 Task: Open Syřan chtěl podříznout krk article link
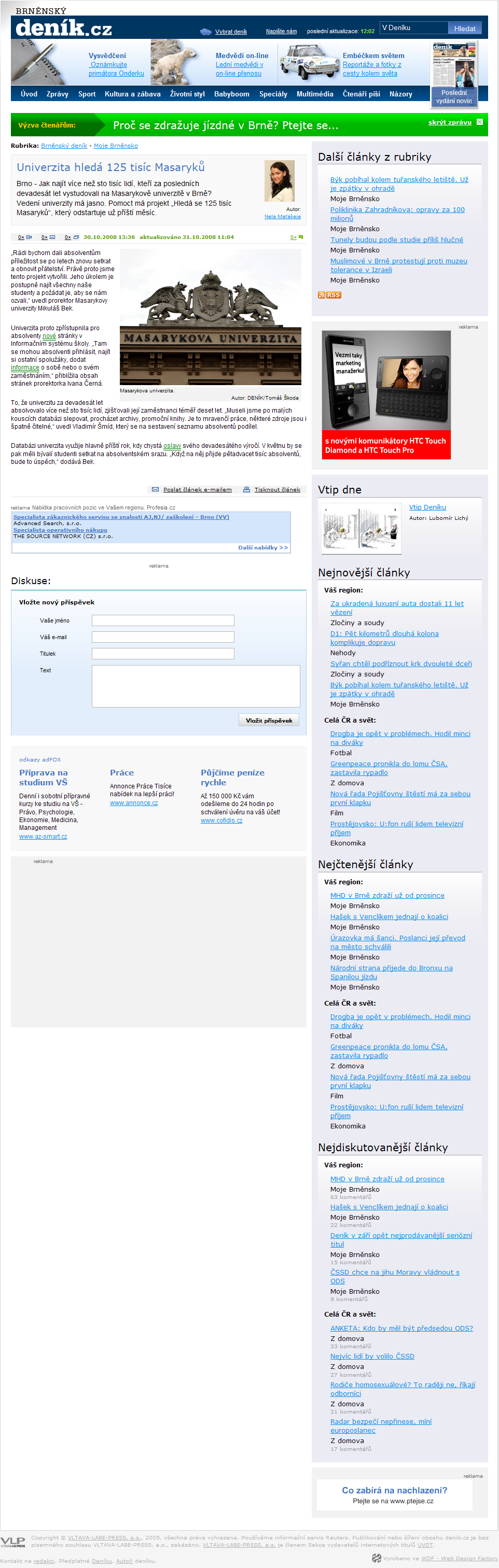pyautogui.click(x=401, y=663)
